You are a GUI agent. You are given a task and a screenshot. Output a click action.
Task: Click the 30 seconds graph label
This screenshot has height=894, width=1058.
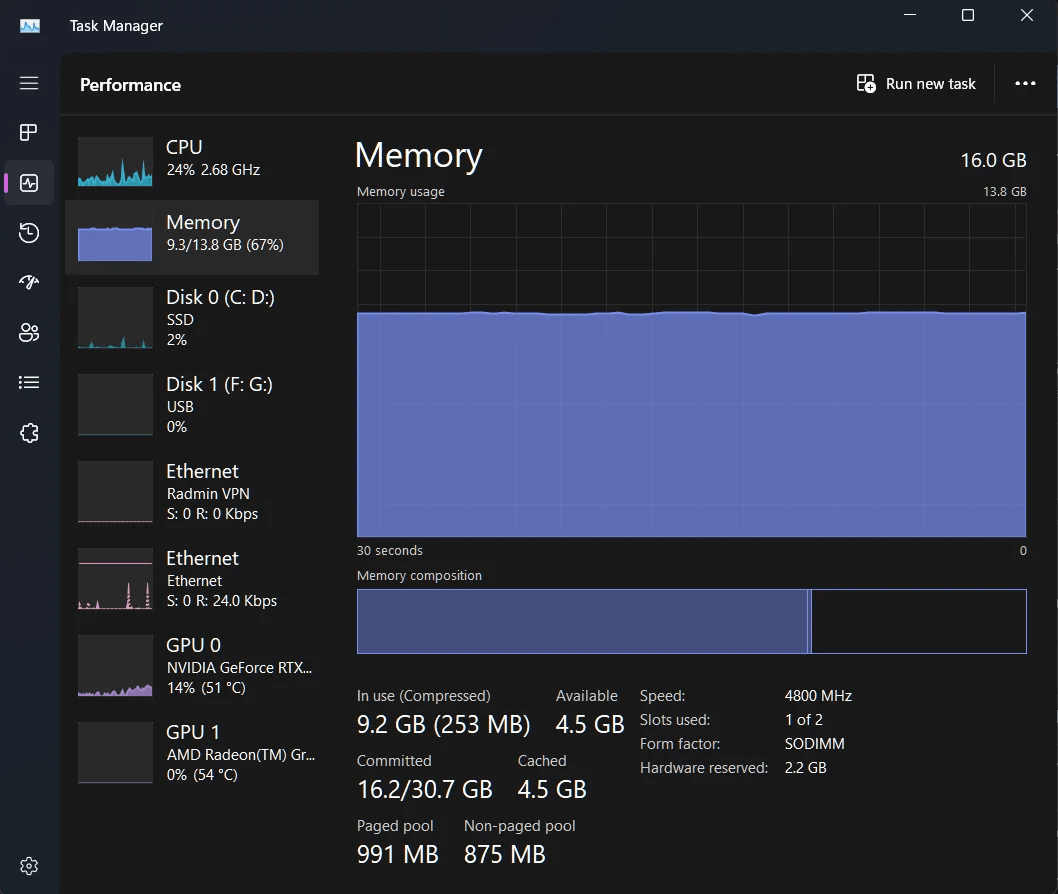389,551
